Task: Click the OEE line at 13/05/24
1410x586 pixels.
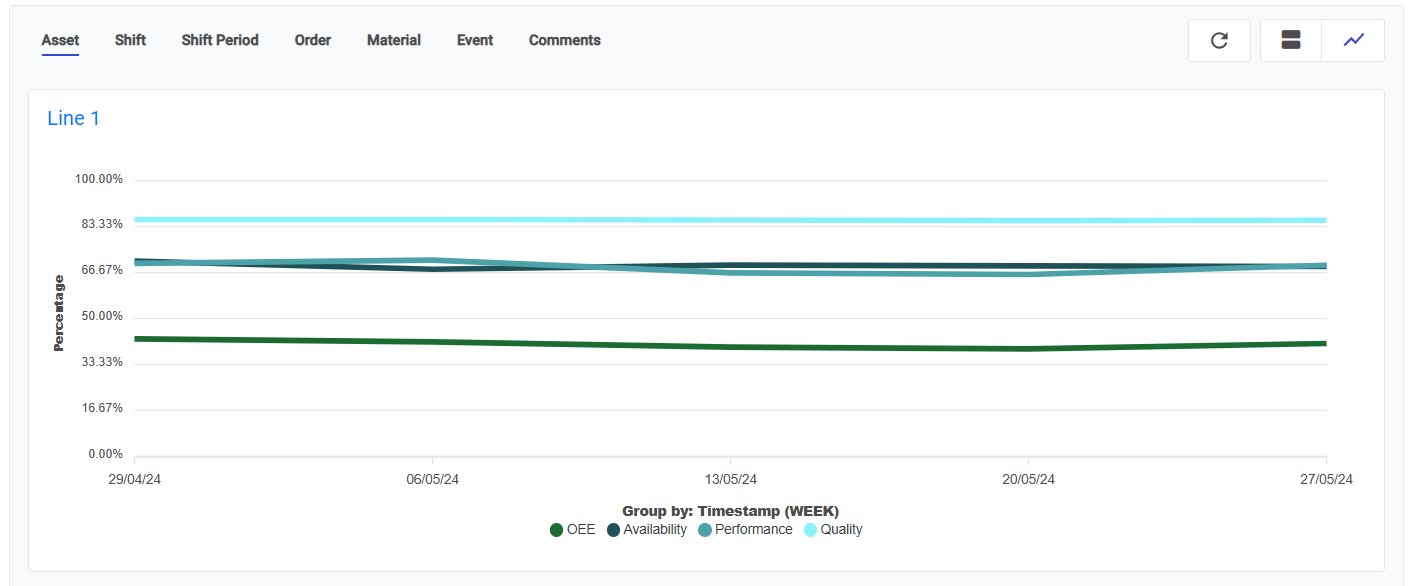Action: click(x=730, y=347)
